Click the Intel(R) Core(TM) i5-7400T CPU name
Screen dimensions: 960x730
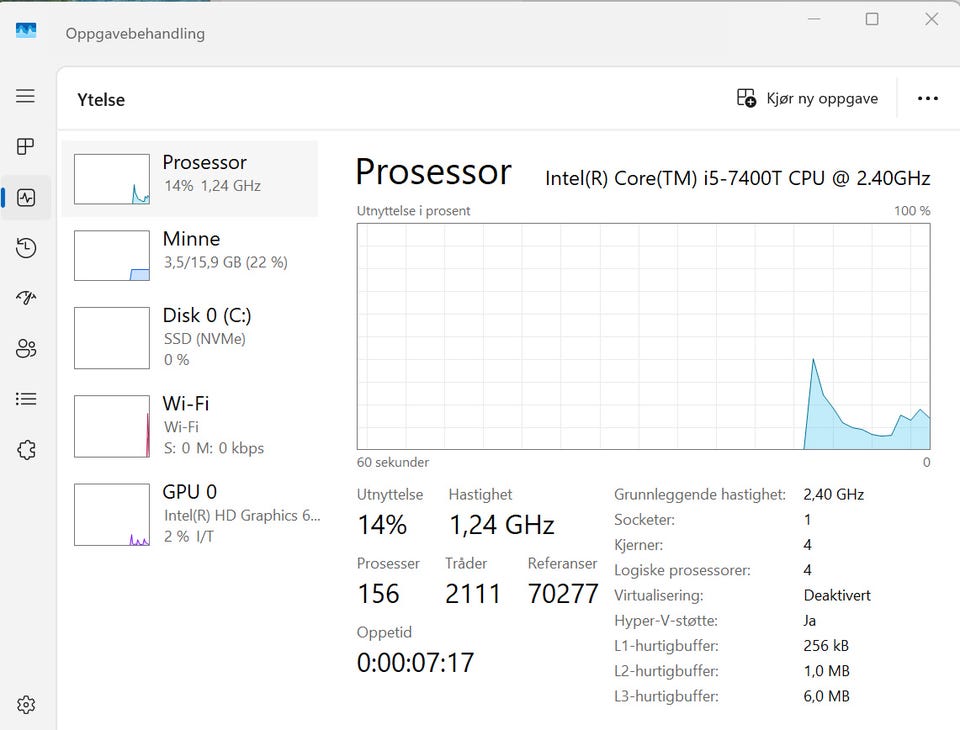738,178
